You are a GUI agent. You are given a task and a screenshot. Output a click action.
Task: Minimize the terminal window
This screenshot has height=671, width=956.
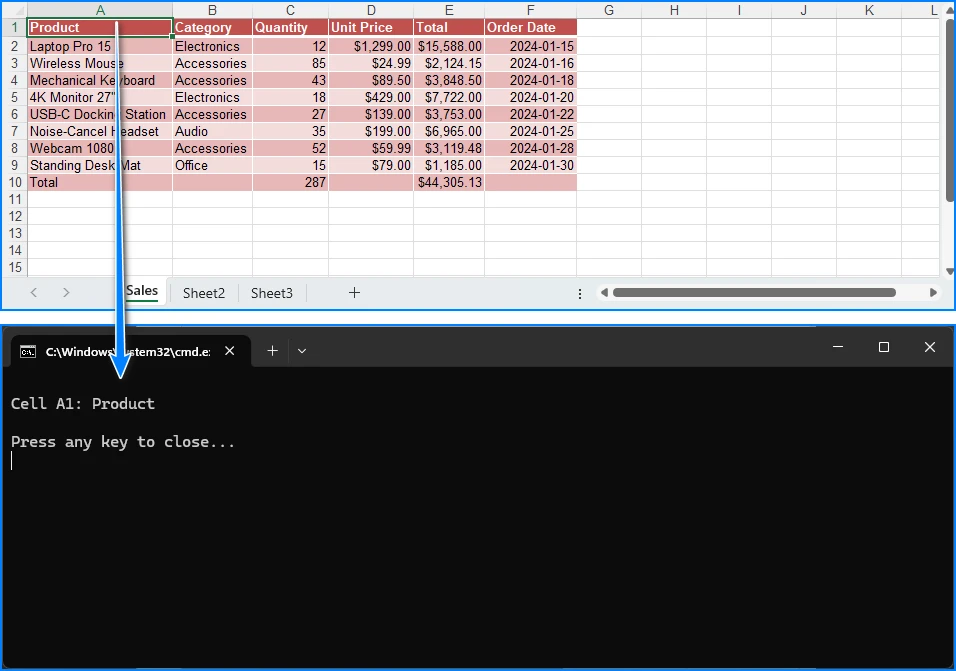(x=838, y=347)
